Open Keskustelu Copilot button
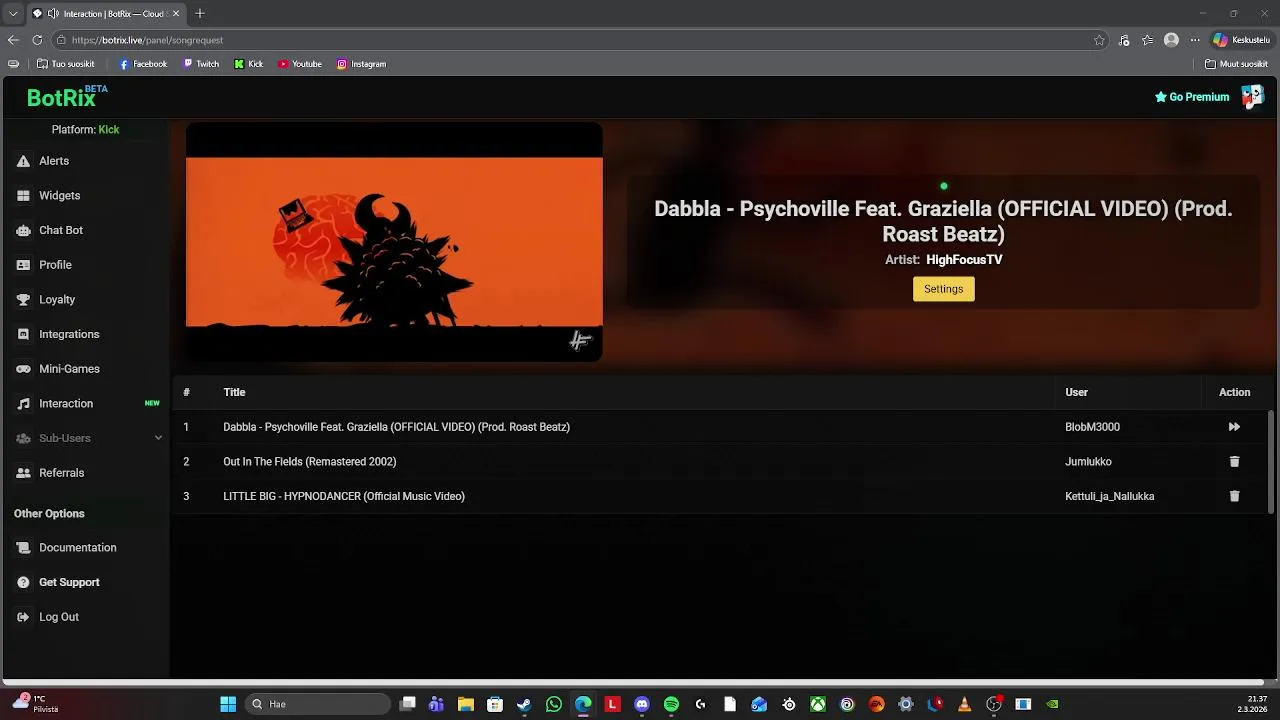The width and height of the screenshot is (1280, 720). (1241, 40)
